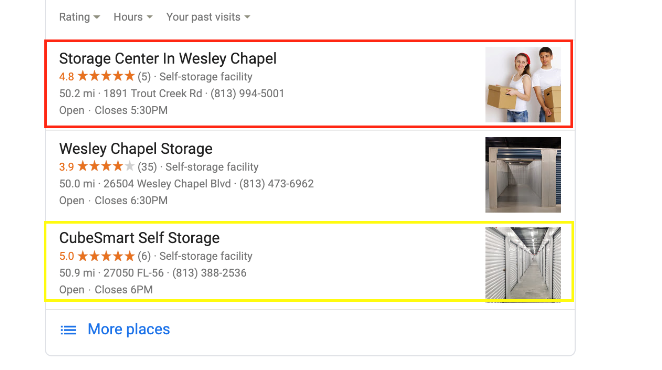Click the Wesley Chapel Storage hallway photo
Viewport: 662px width, 370px height.
(x=523, y=175)
